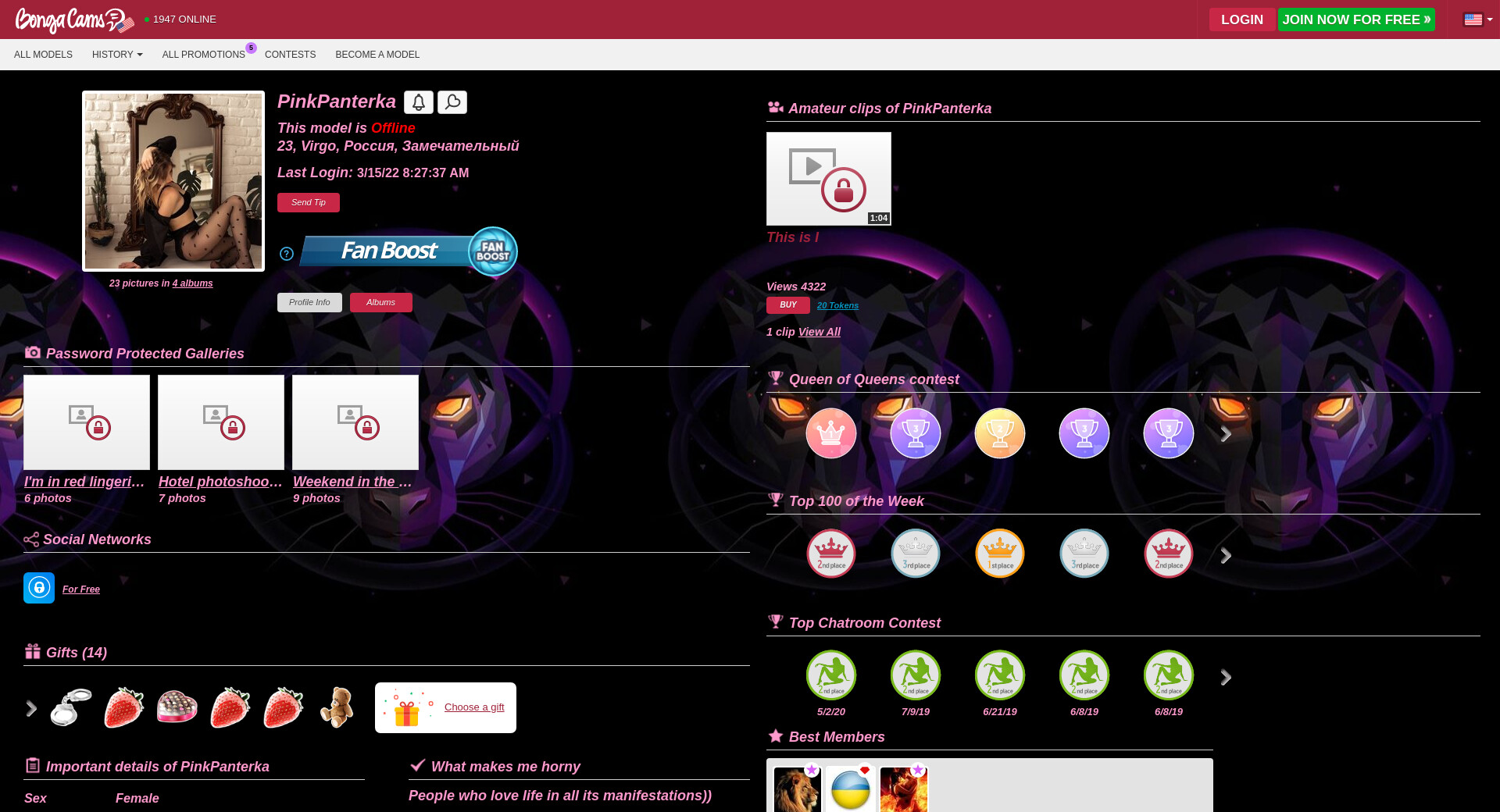
Task: Open the language flag dropdown
Action: pos(1478,20)
